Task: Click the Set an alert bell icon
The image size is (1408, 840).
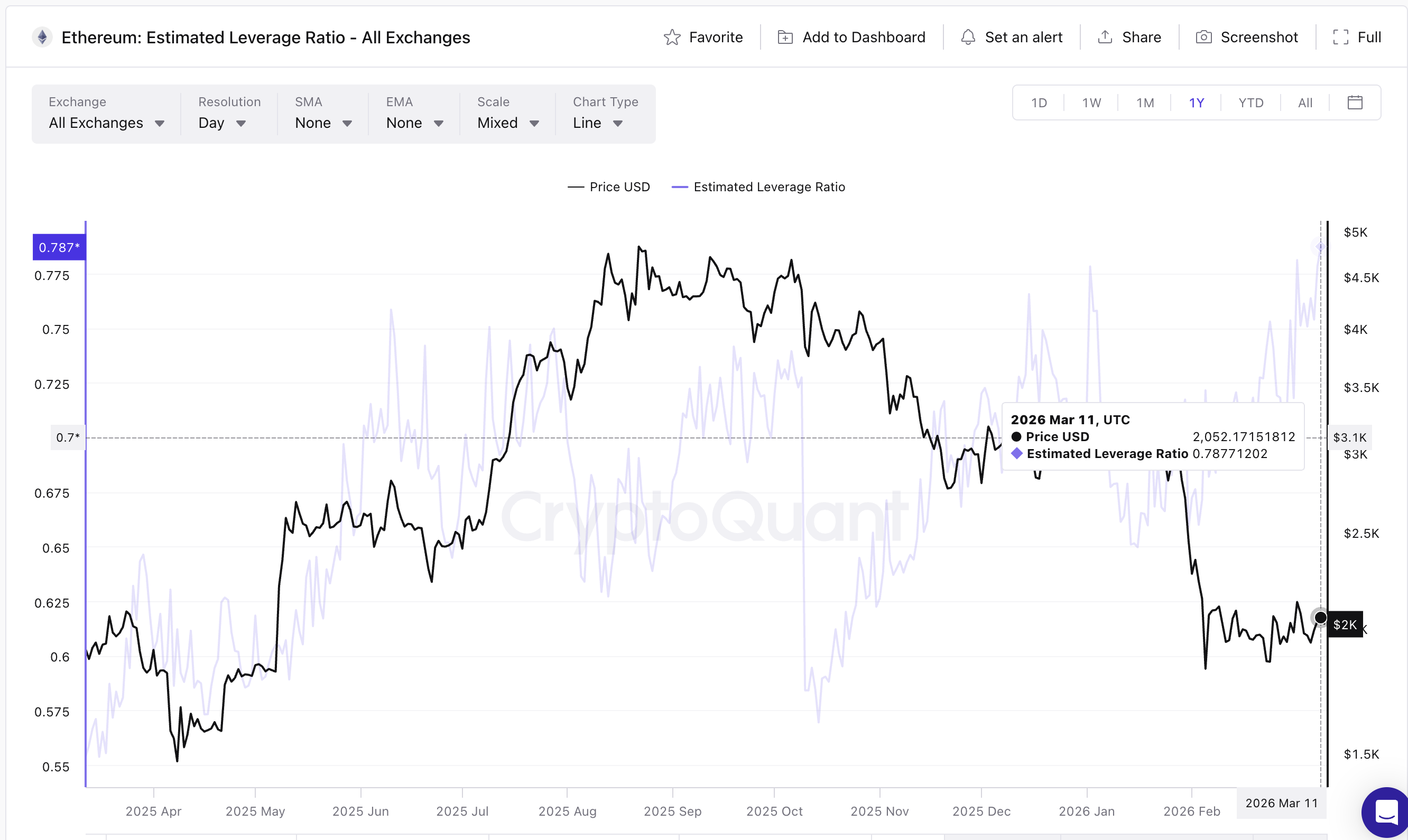Action: (x=968, y=38)
